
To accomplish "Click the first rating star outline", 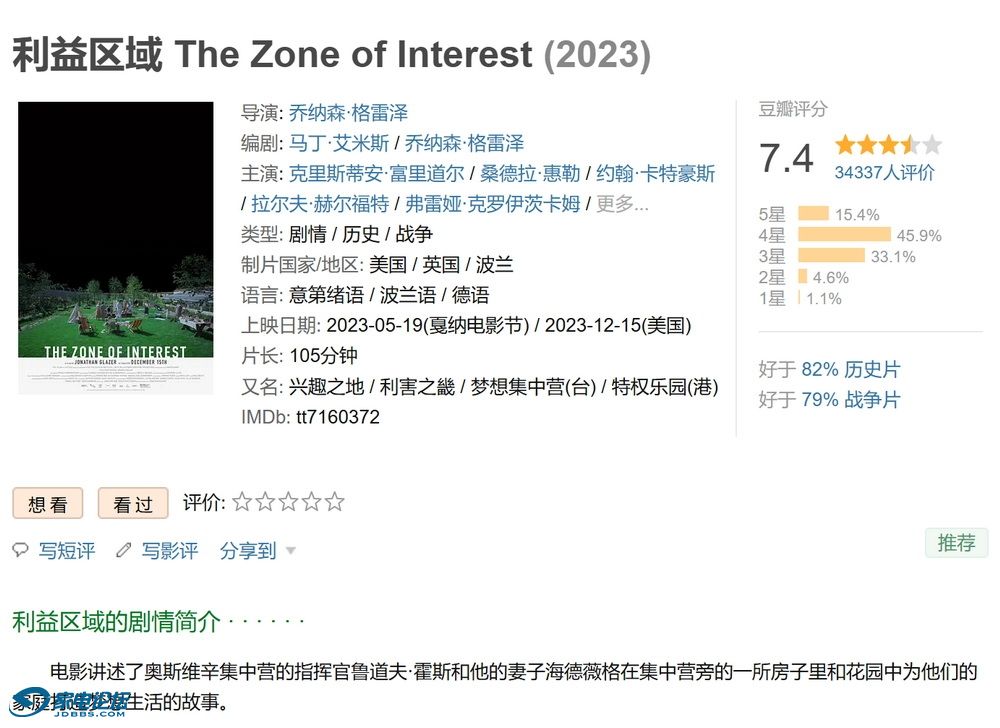I will [242, 502].
